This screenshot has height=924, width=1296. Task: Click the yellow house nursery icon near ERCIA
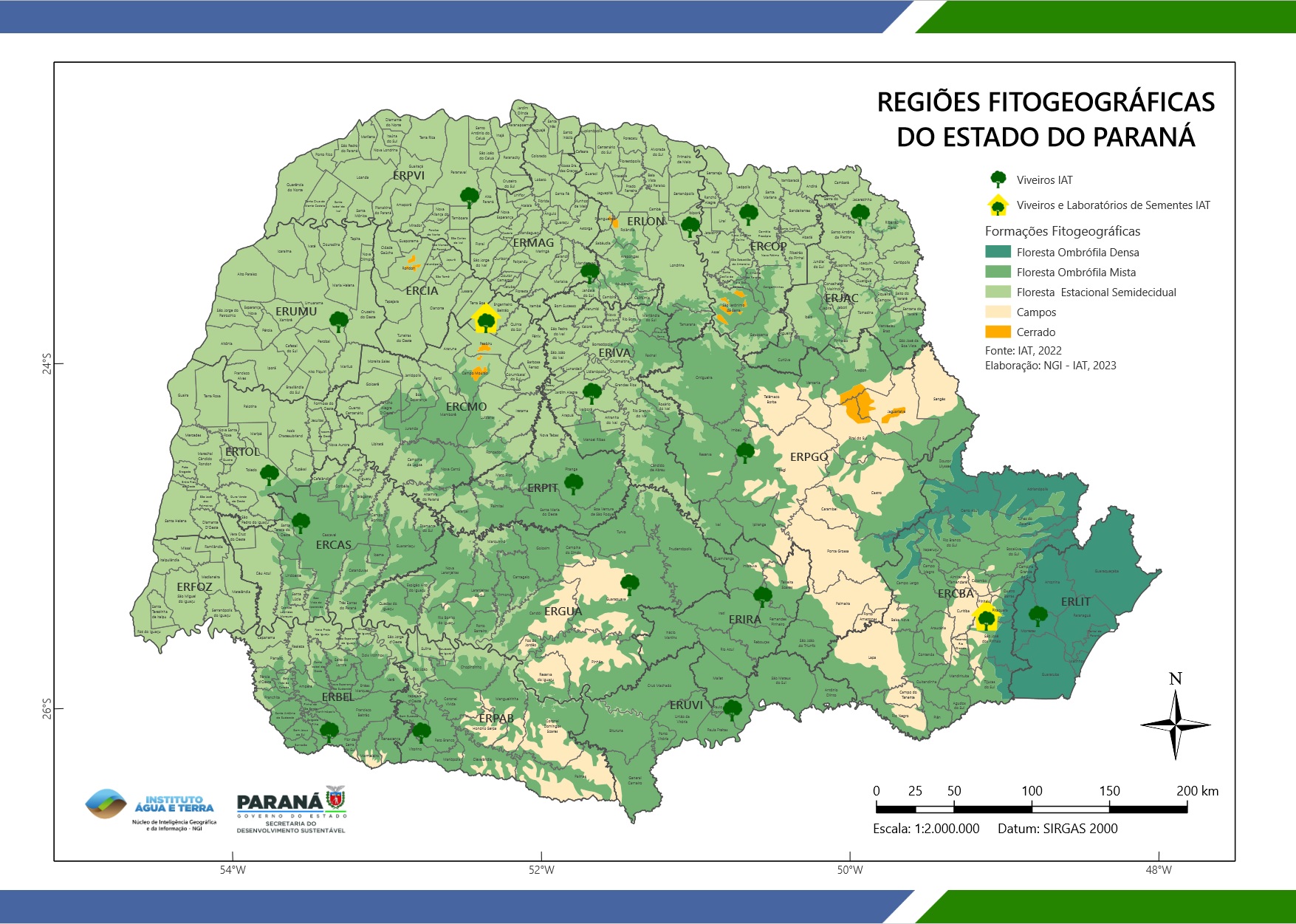pos(485,319)
